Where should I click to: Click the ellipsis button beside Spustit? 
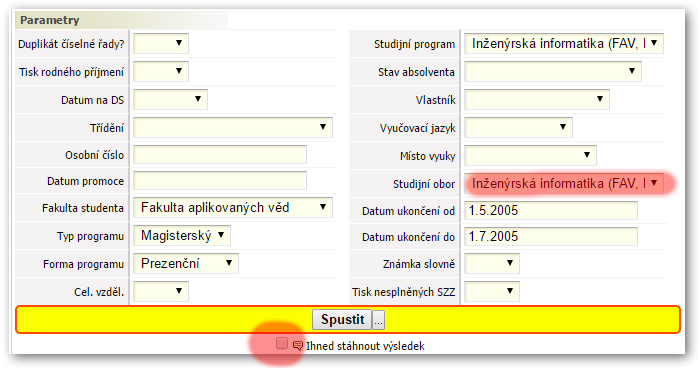(x=378, y=320)
